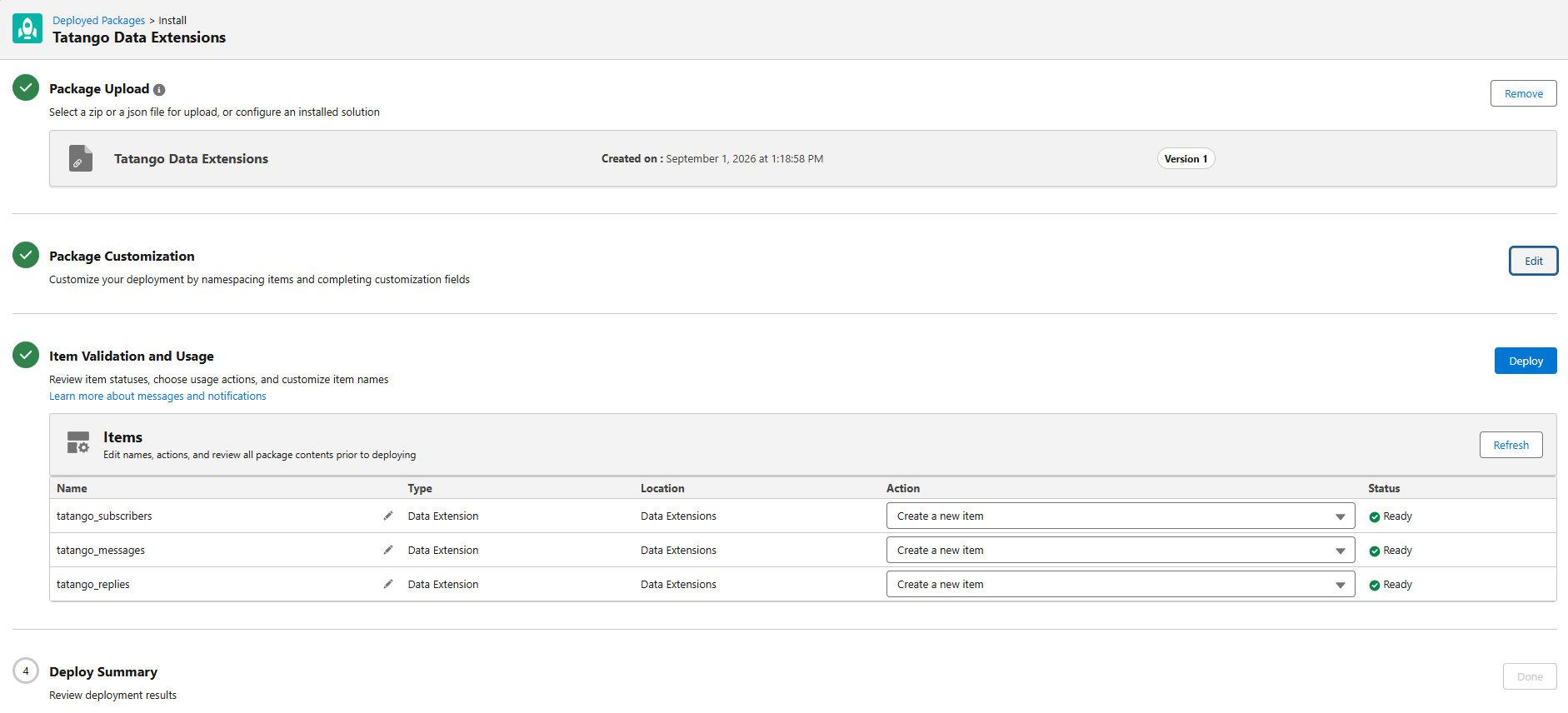This screenshot has width=1568, height=713.
Task: Click Data Extensions location for tatango_messages
Action: click(x=678, y=550)
